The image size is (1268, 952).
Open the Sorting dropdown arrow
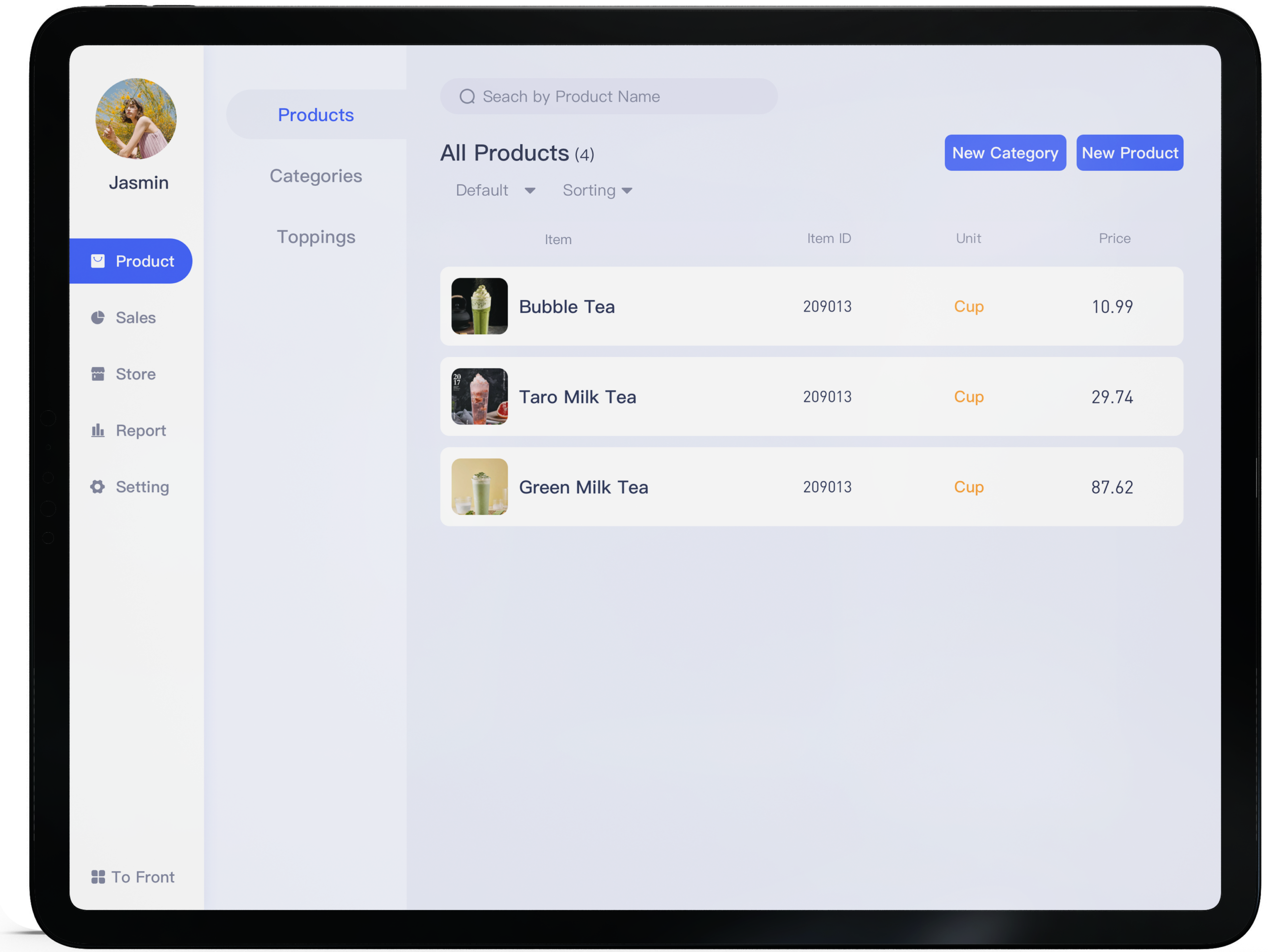pyautogui.click(x=627, y=191)
